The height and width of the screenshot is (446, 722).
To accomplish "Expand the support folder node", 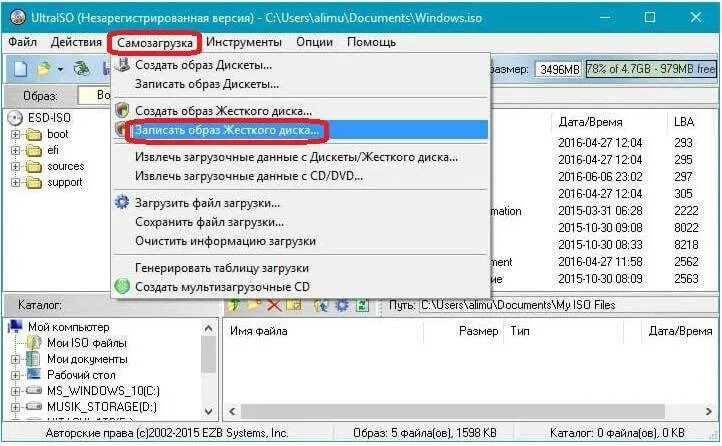I will click(15, 182).
